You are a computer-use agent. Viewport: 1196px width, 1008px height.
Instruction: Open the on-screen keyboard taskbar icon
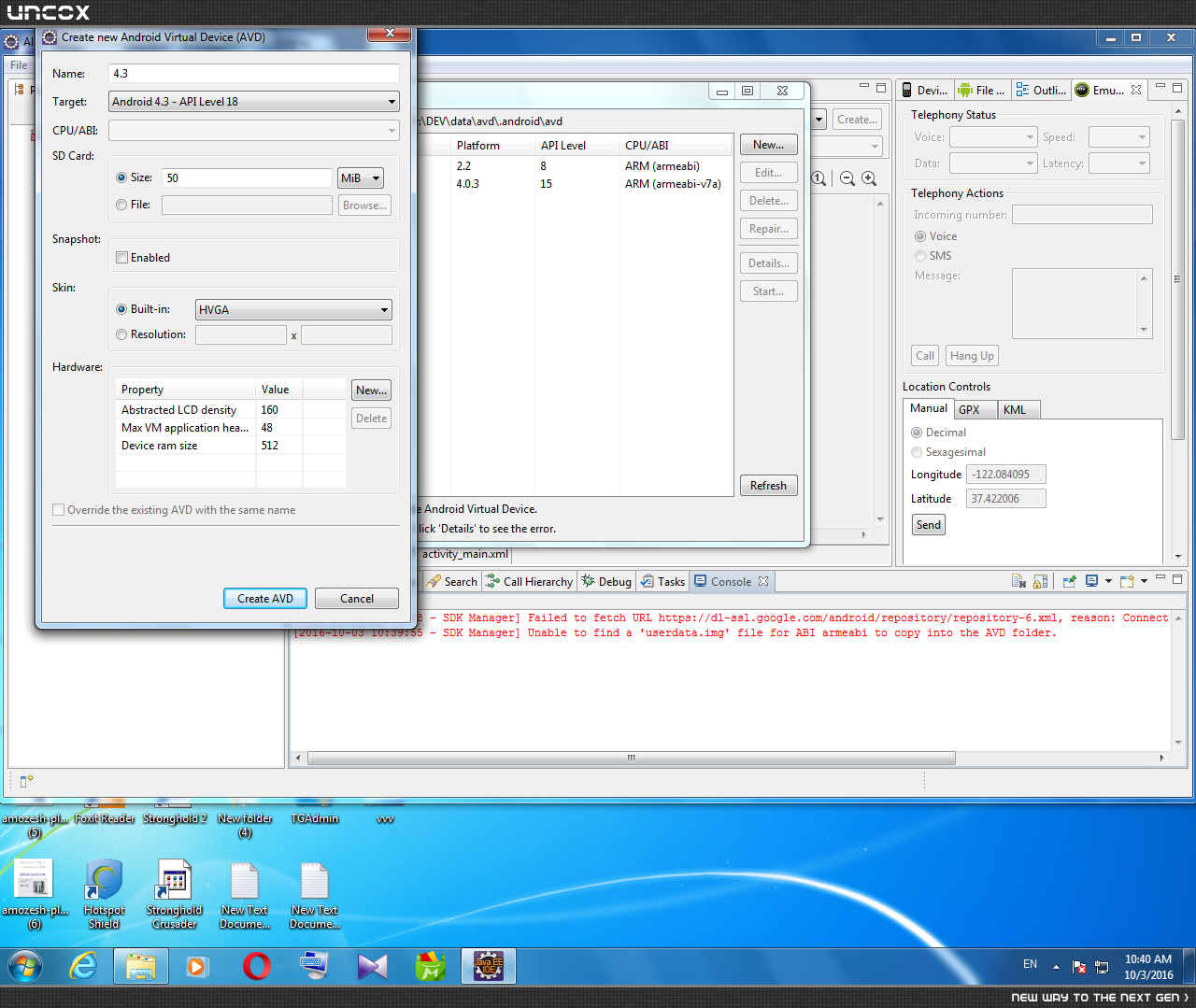coord(314,966)
